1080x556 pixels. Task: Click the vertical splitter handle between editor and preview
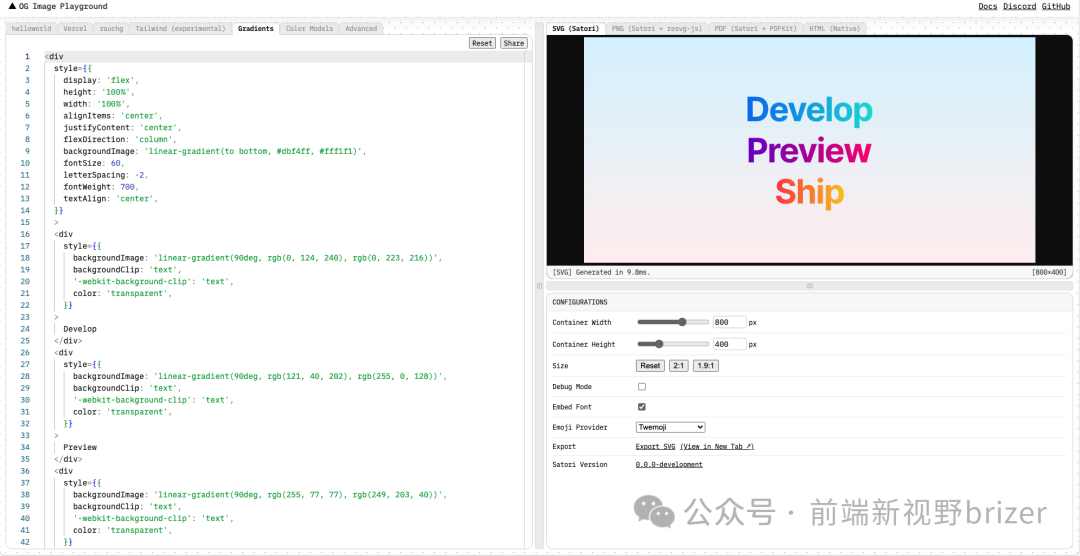coord(539,285)
